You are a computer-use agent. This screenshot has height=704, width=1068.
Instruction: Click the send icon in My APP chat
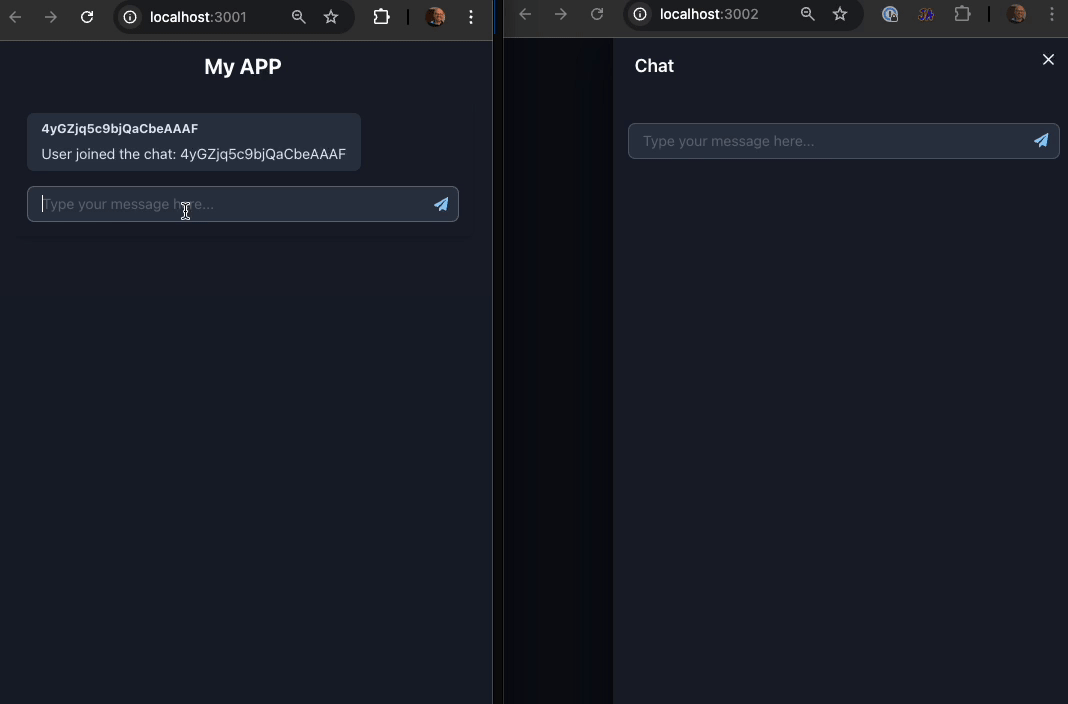click(441, 204)
